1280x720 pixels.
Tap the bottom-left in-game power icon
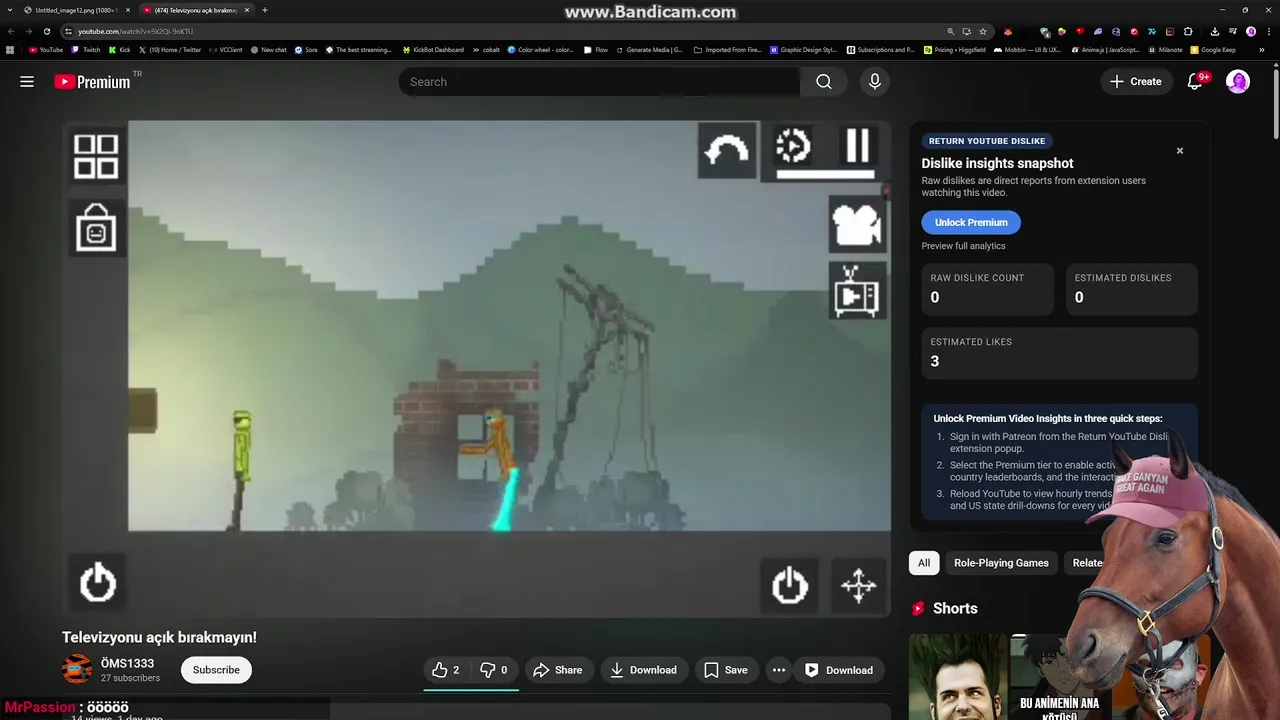click(97, 583)
